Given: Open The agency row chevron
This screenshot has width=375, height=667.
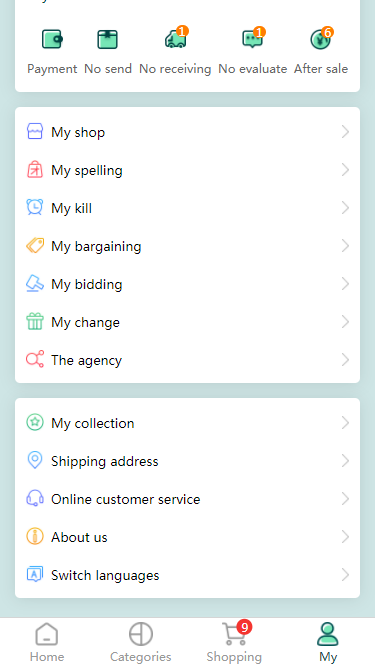Looking at the screenshot, I should tap(345, 359).
